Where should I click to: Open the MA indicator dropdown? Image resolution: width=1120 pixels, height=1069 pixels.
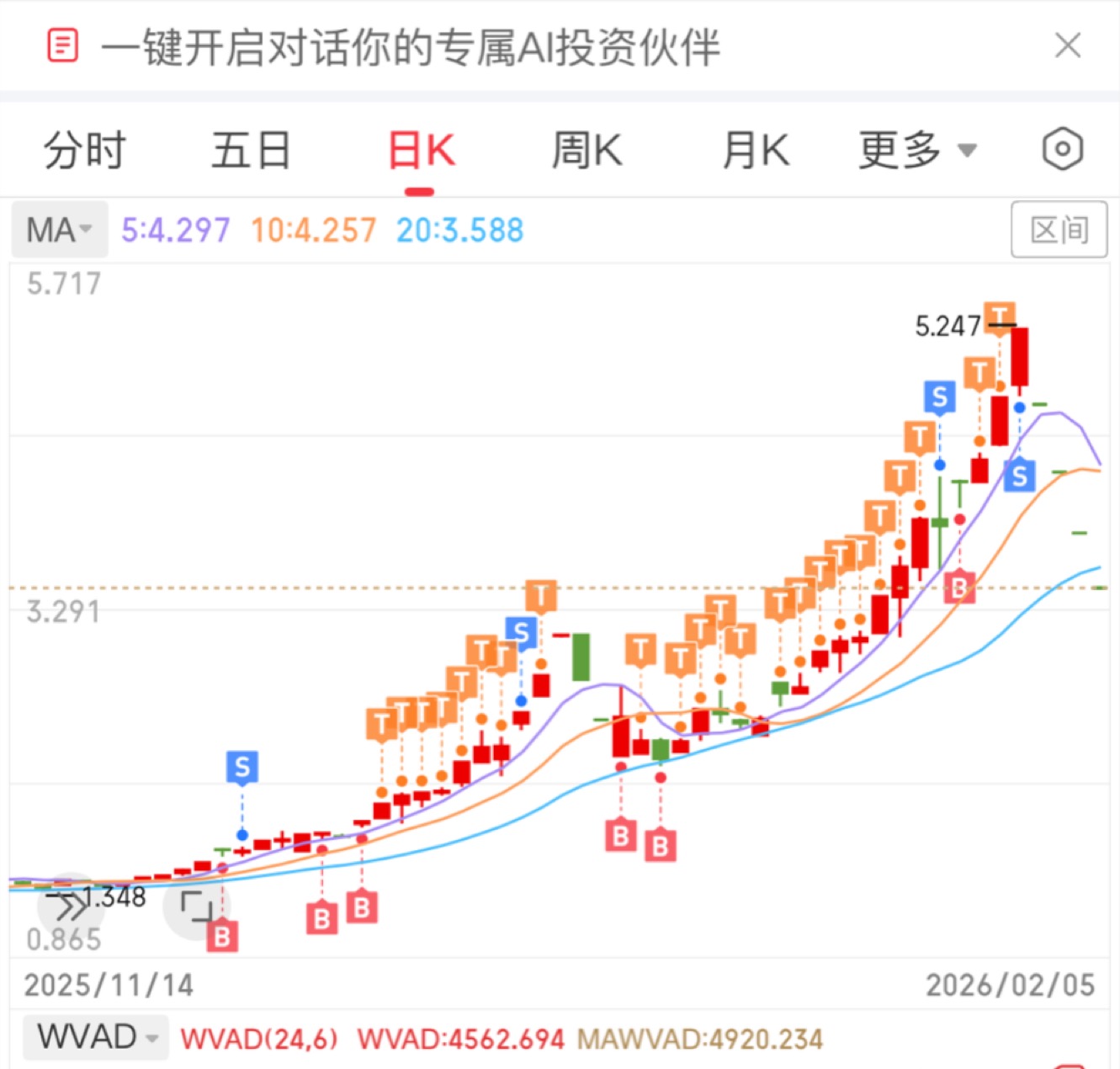60,230
